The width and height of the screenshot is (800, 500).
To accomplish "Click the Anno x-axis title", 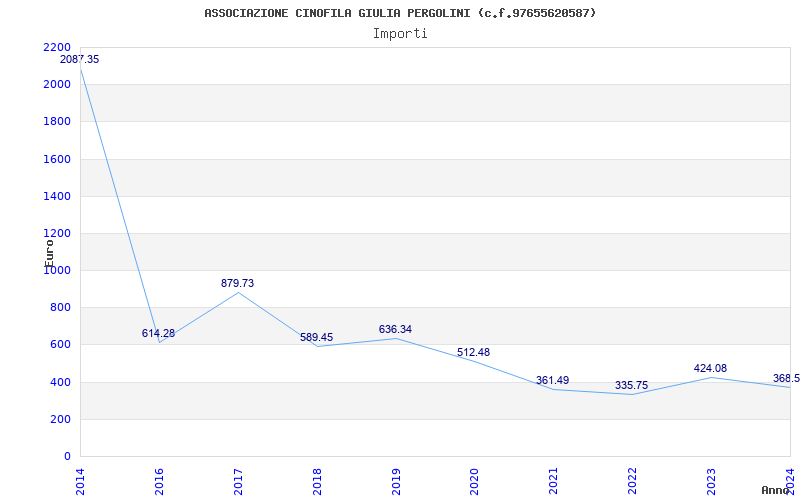I will click(x=776, y=491).
